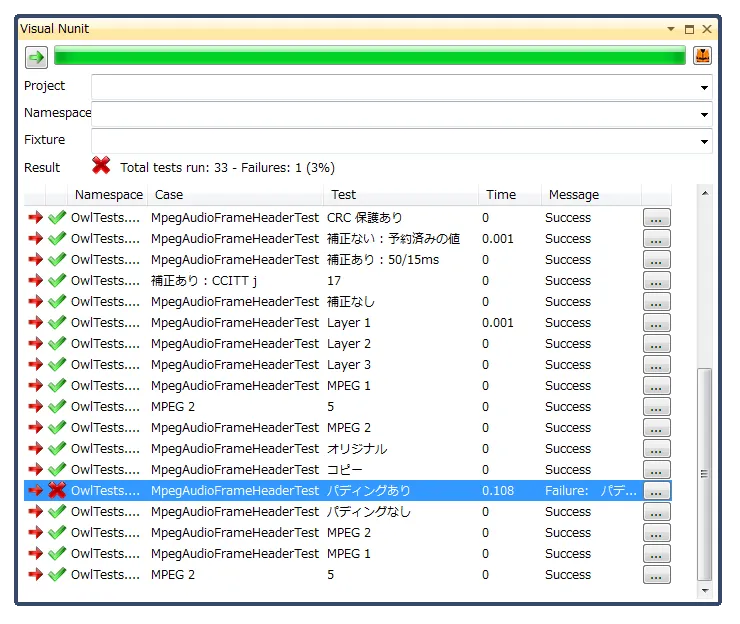Screen dimensions: 740x624
Task: Click run arrow for オリジナル row
Action: click(x=35, y=448)
